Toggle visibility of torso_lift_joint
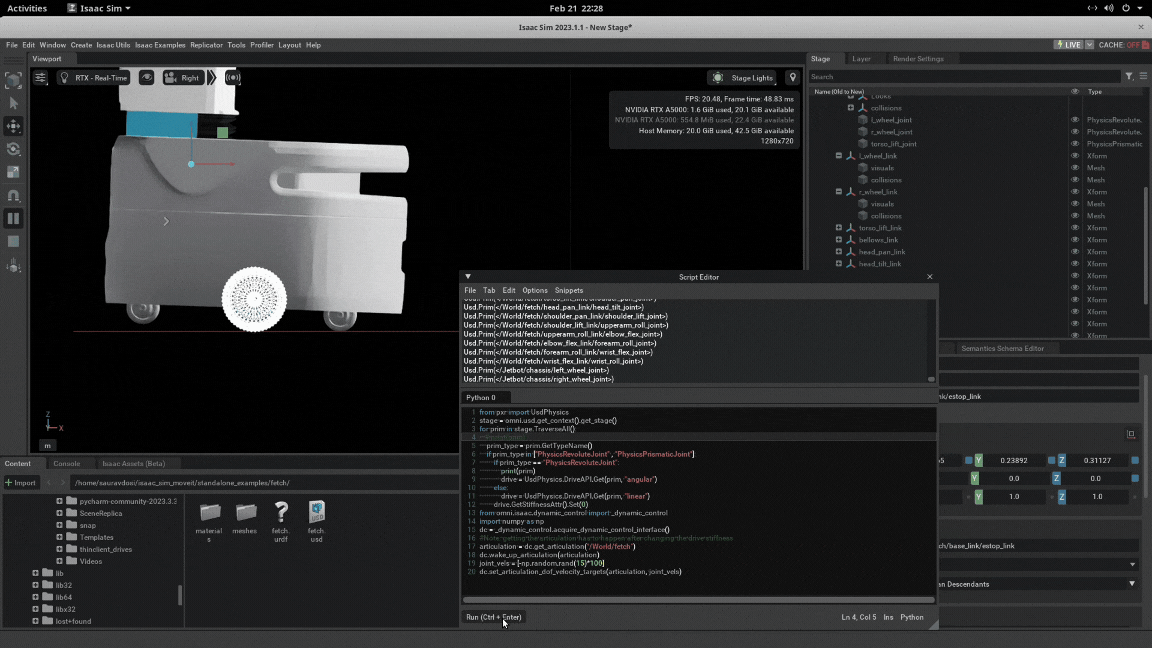Screen dimensions: 1152x648 [1075, 144]
